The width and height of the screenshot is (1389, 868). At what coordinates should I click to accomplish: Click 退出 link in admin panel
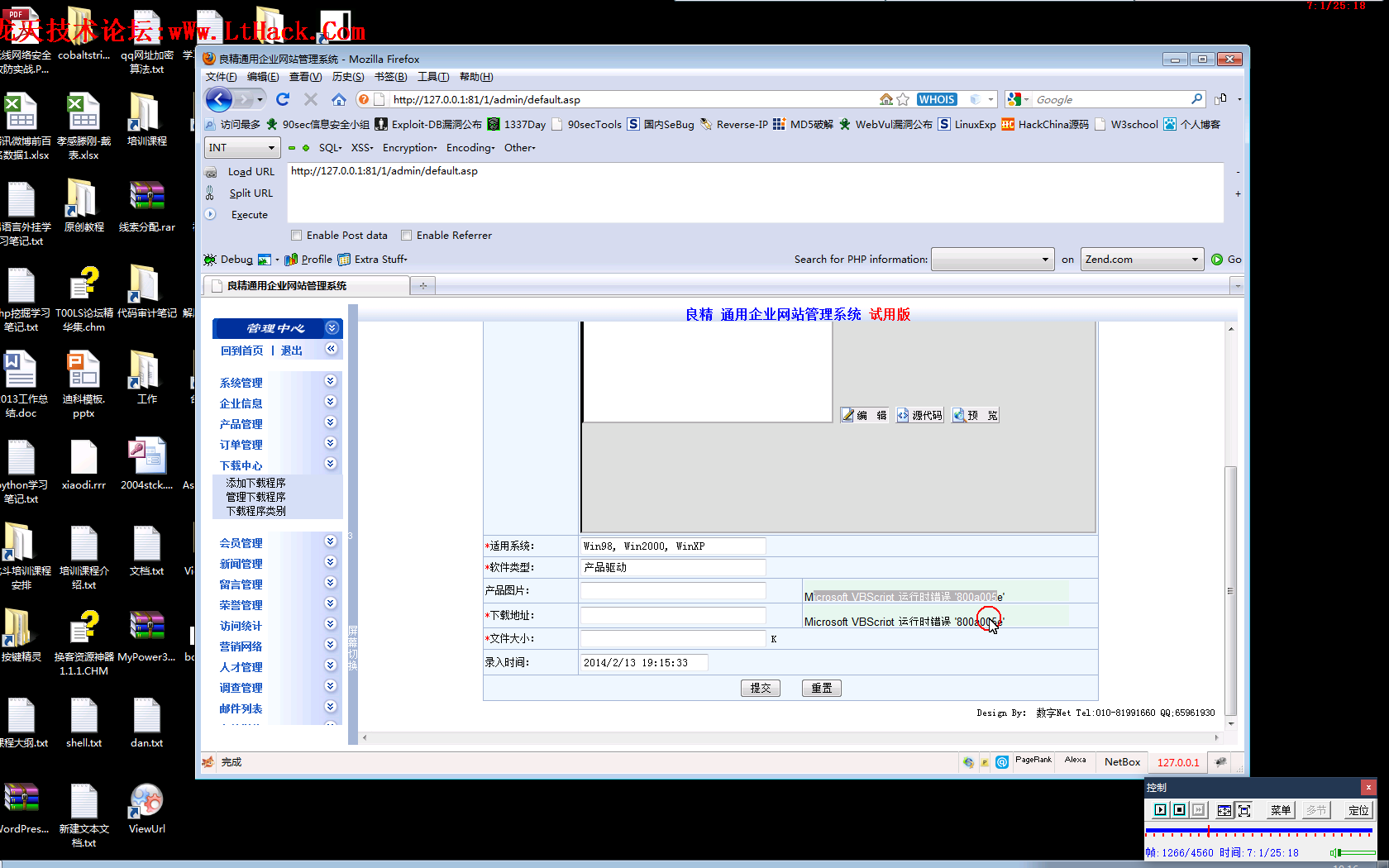click(292, 351)
